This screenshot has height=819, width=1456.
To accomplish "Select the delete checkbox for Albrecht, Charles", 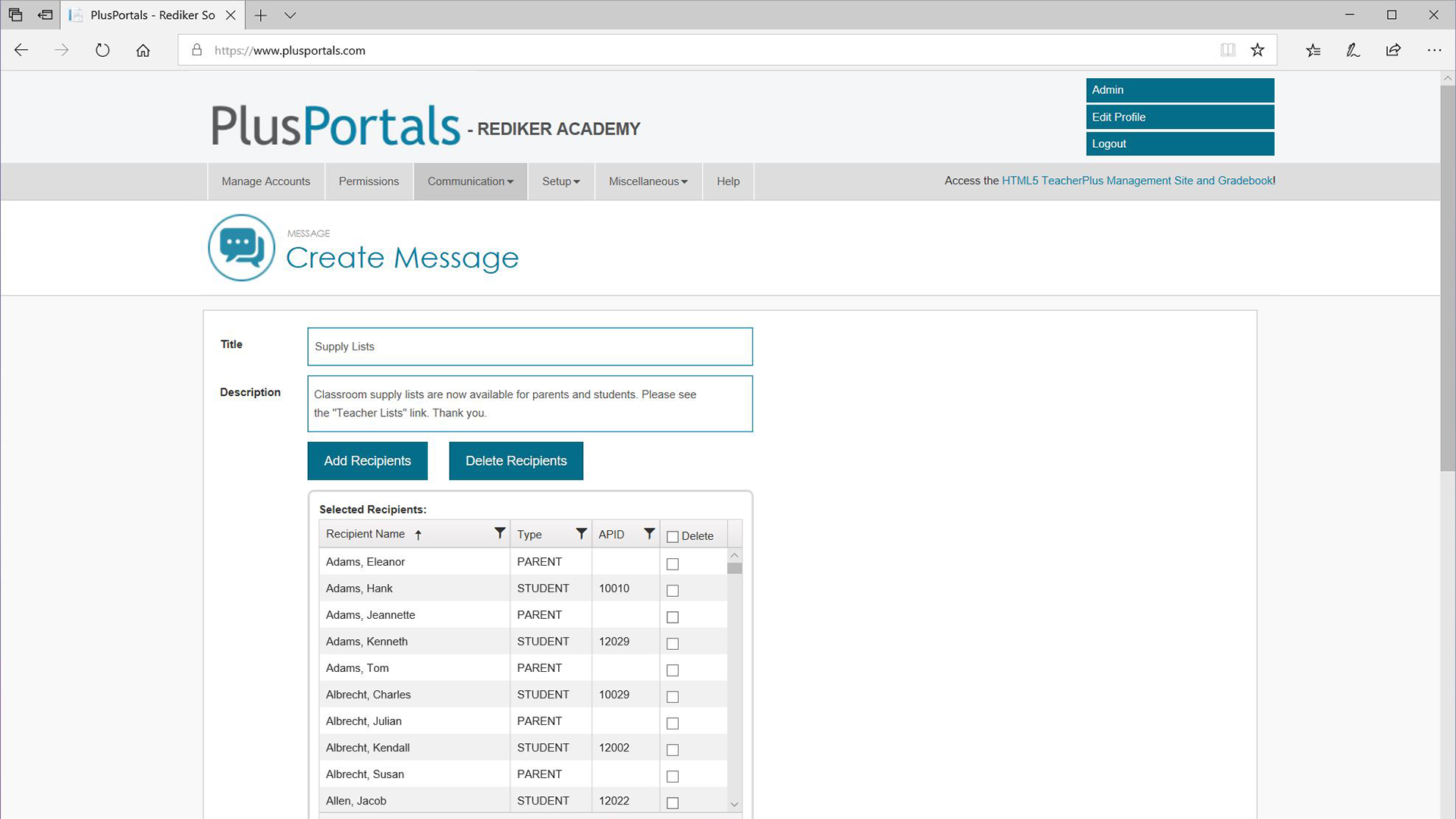I will (x=673, y=697).
